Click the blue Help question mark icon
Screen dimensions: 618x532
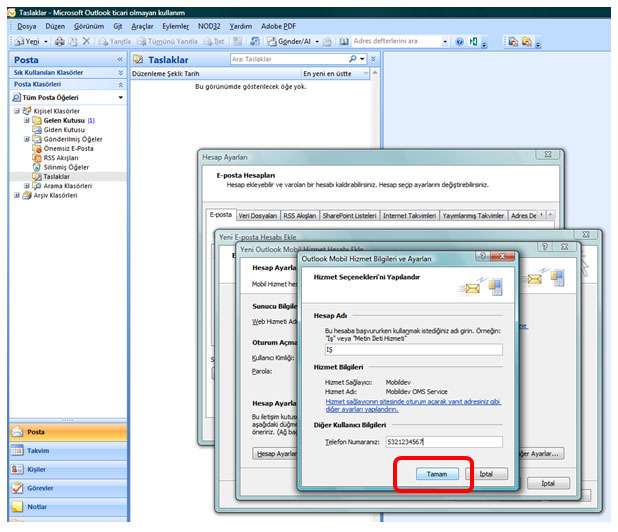pyautogui.click(x=460, y=41)
